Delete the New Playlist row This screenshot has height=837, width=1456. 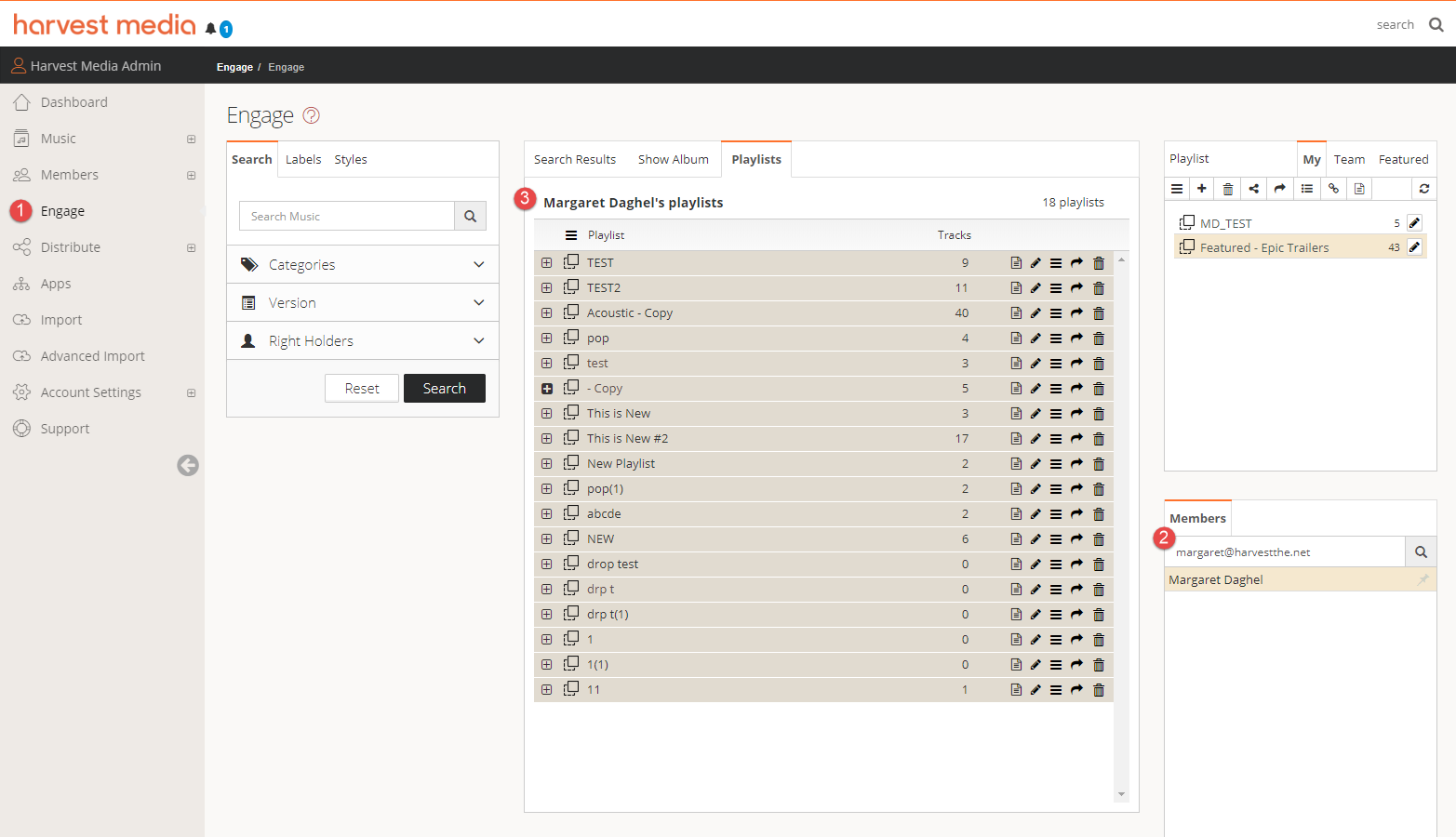click(1099, 464)
